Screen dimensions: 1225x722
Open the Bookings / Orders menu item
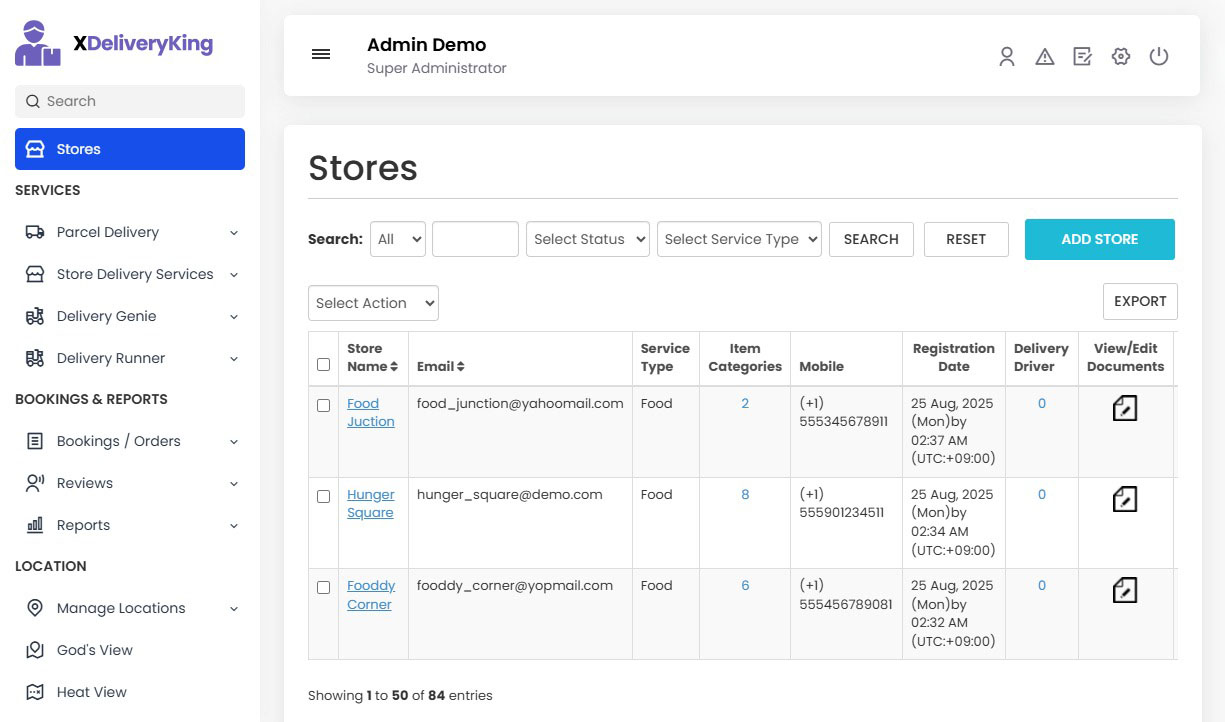[x=121, y=441]
